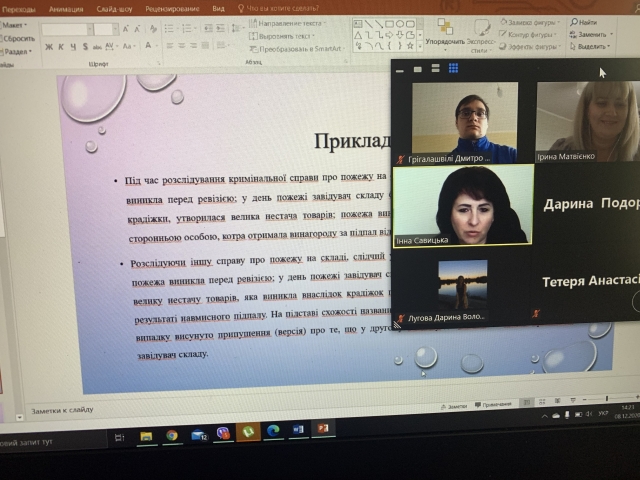Screen dimensions: 640x480
Task: Click the Find (Найти) button
Action: tap(586, 22)
